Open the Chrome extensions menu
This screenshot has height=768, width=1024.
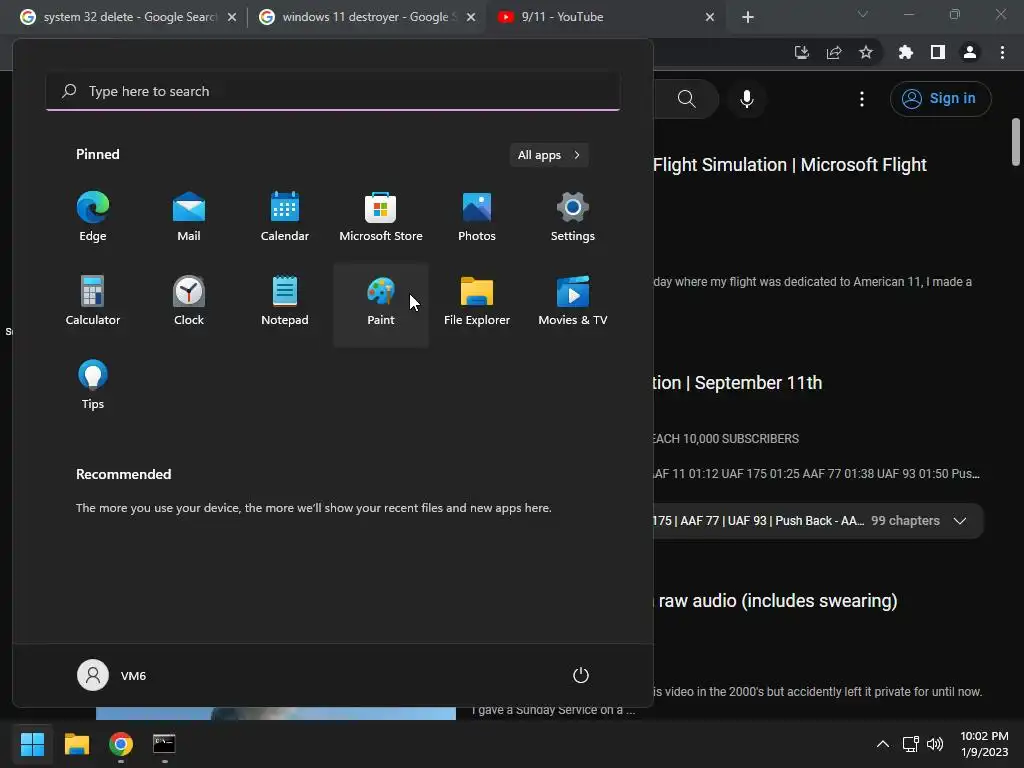906,52
